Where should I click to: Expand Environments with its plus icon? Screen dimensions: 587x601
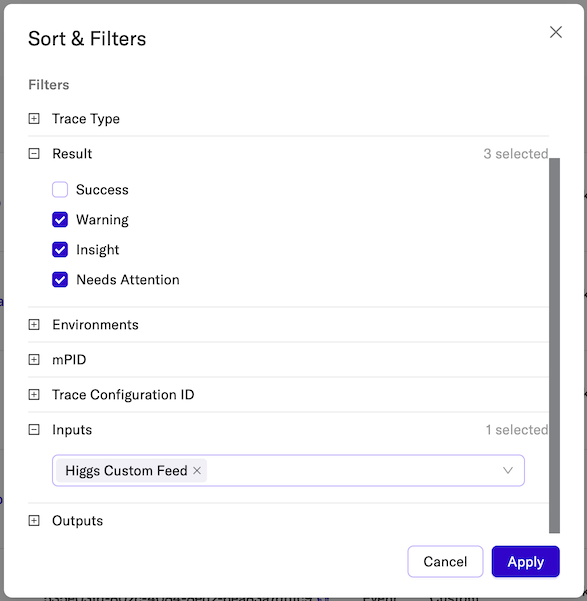coord(34,325)
